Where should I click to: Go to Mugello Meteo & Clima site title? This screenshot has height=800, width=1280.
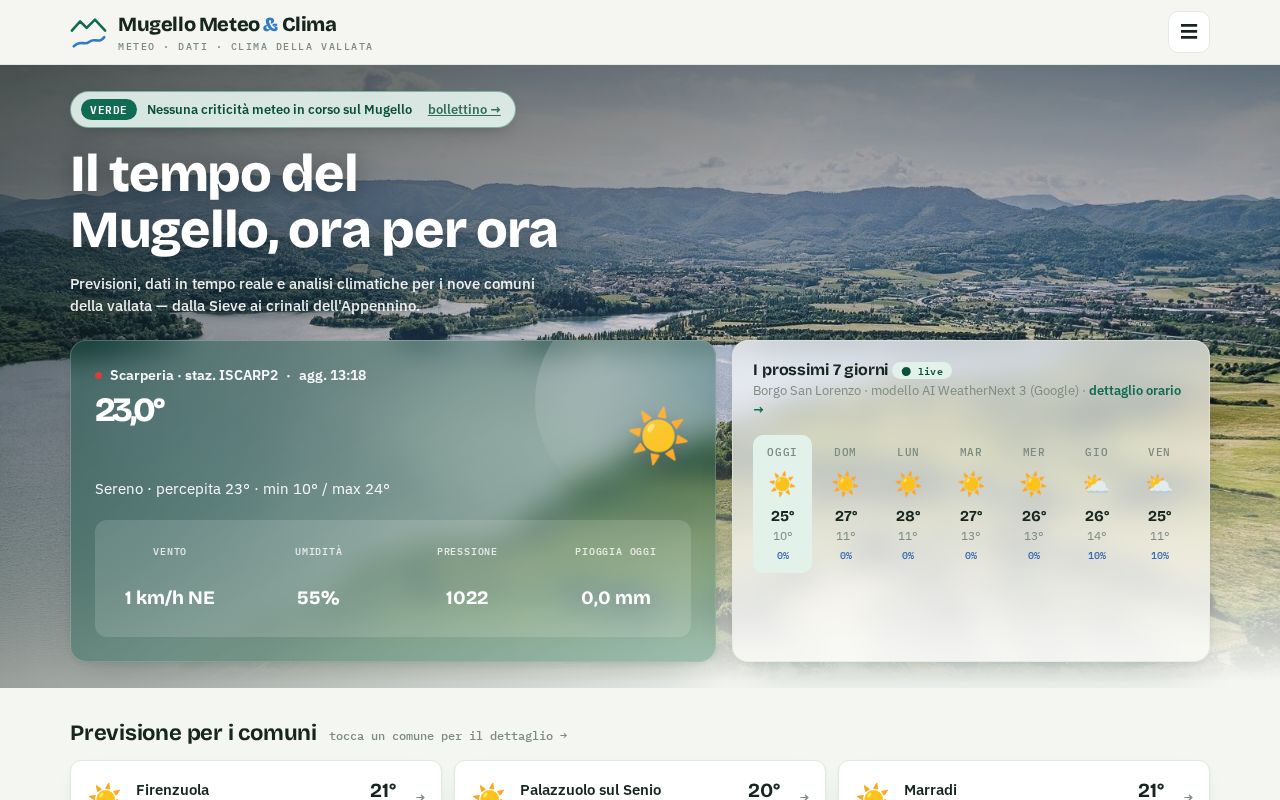point(227,24)
